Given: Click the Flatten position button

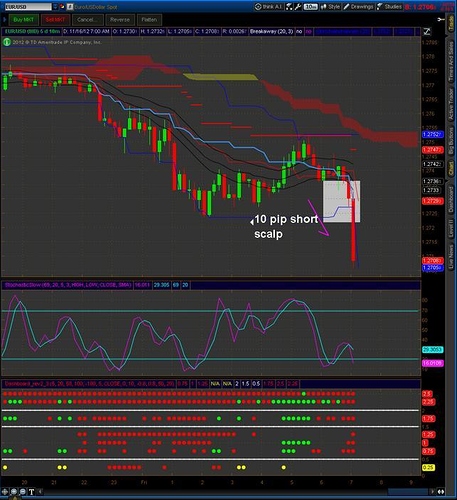Looking at the screenshot, I should pos(149,20).
